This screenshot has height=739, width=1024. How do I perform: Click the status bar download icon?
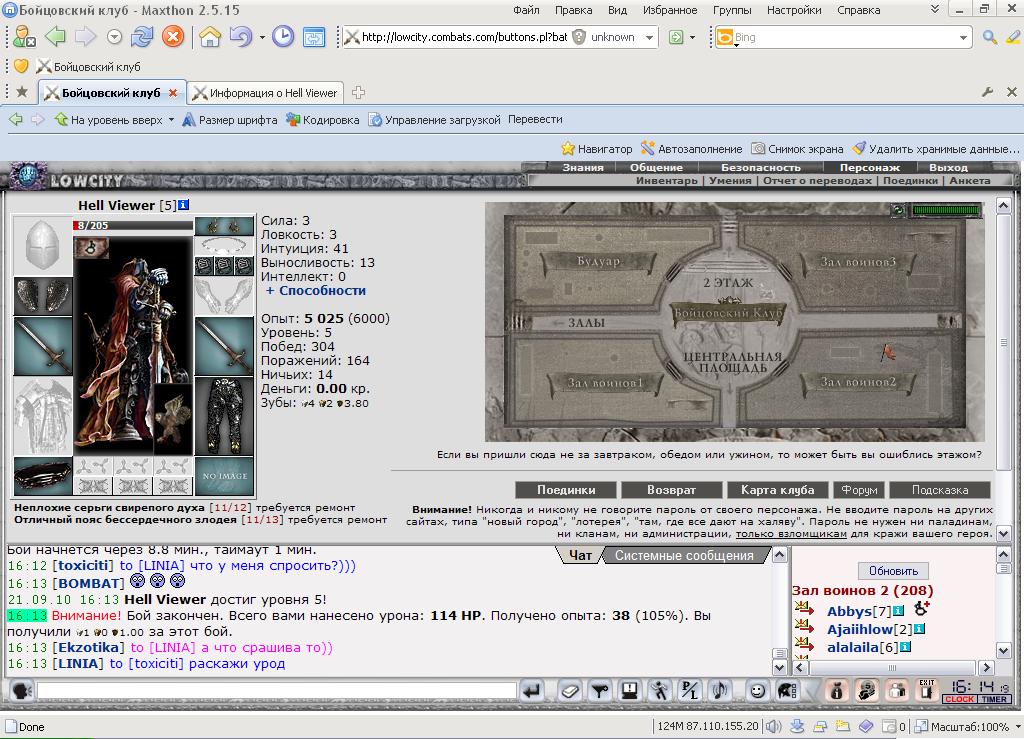(x=797, y=726)
